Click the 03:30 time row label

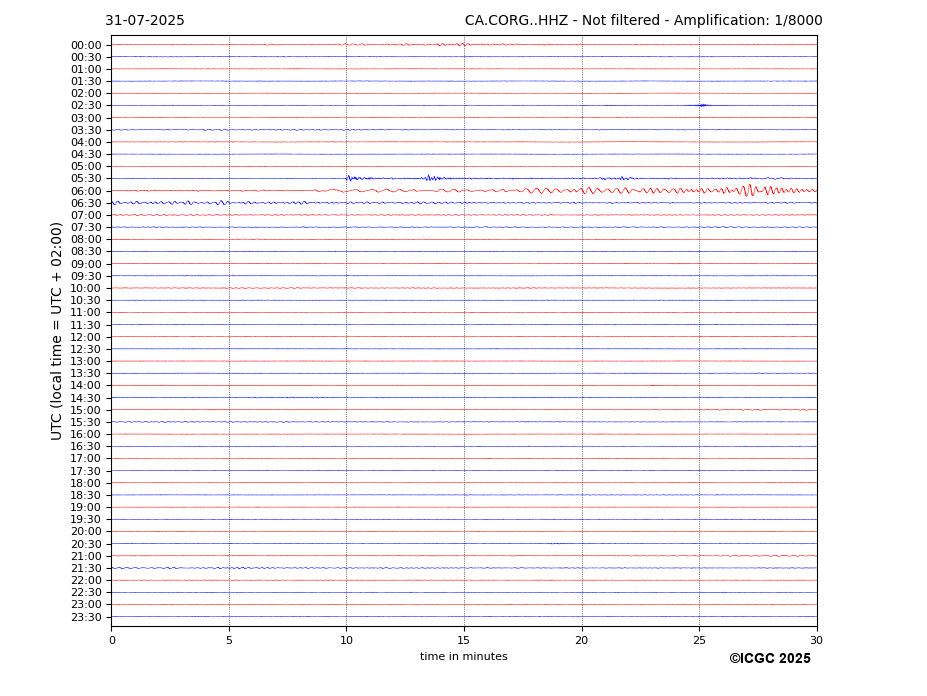(86, 130)
